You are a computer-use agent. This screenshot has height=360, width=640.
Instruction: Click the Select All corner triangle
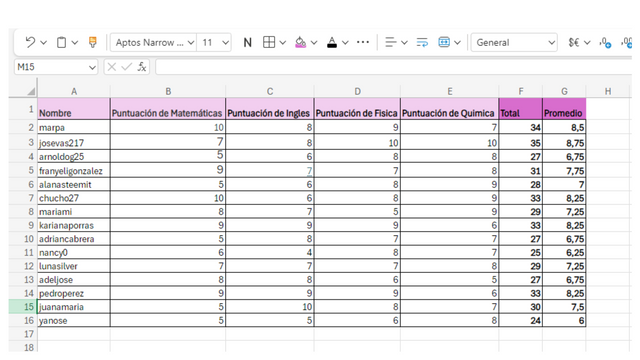[x=31, y=91]
